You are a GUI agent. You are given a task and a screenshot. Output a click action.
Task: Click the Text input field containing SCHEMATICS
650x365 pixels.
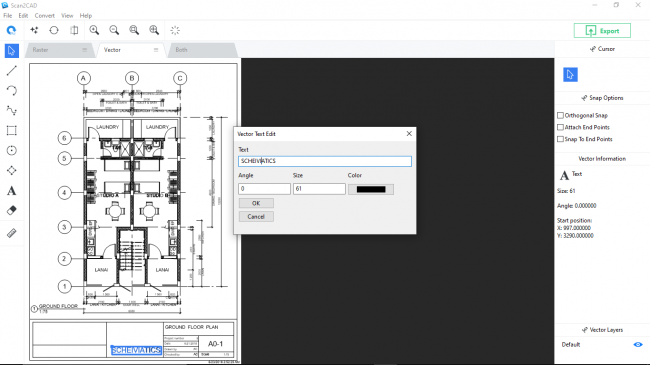pos(325,161)
